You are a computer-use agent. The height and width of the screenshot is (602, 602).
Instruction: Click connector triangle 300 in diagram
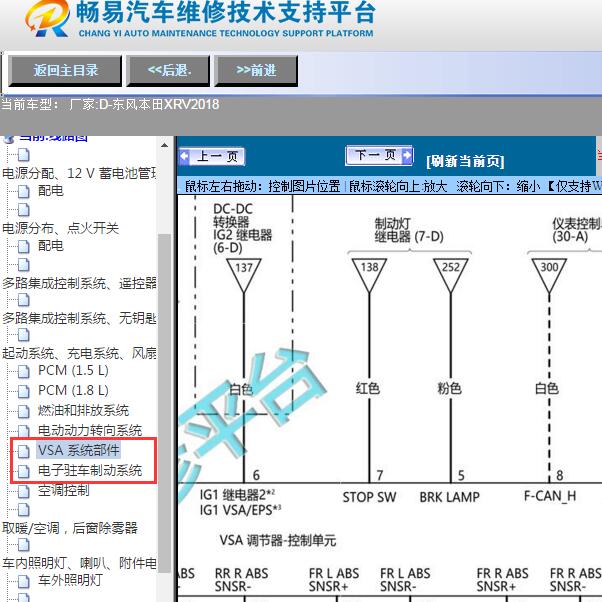click(x=549, y=275)
